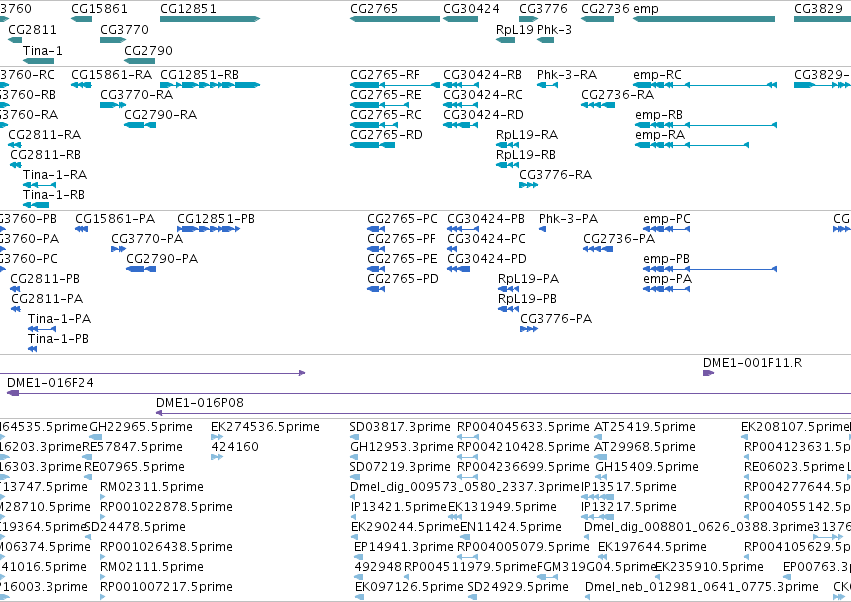Select EST Dmel_dig_009573_0580_2337.3prime
Screen dimensions: 851x602
click(465, 487)
